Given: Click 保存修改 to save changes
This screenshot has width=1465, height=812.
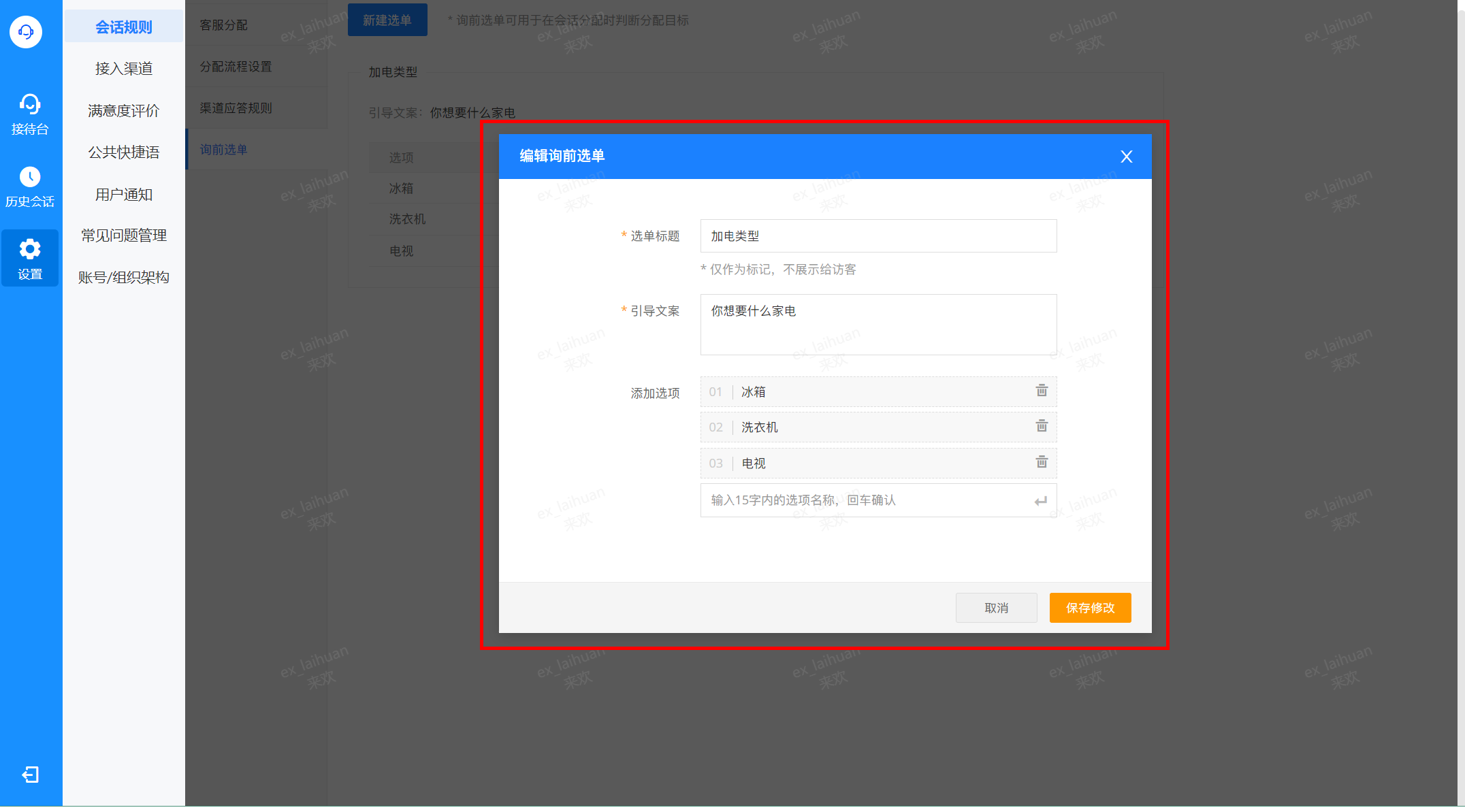Looking at the screenshot, I should coord(1091,608).
